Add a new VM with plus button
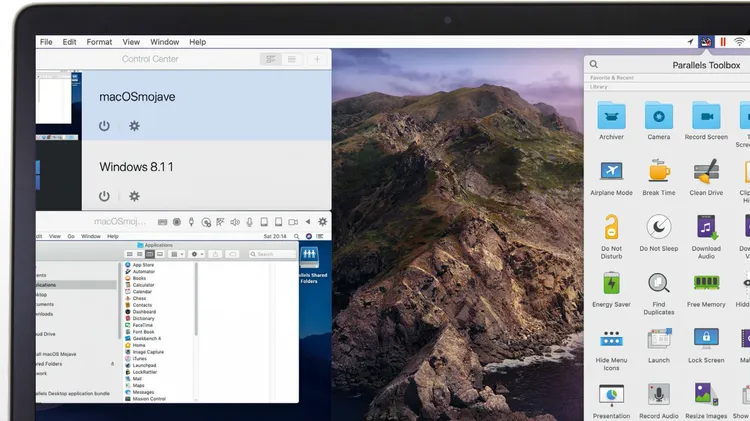Image resolution: width=750 pixels, height=421 pixels. click(x=317, y=60)
